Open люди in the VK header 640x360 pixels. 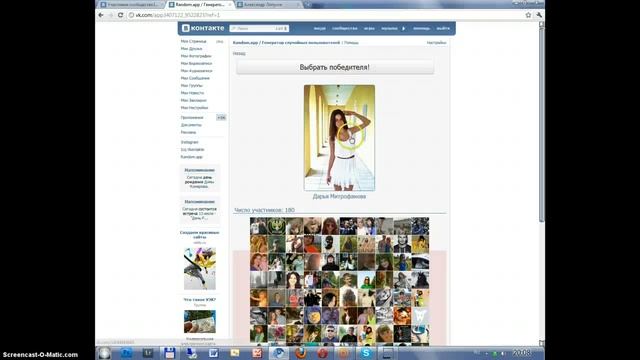point(320,29)
